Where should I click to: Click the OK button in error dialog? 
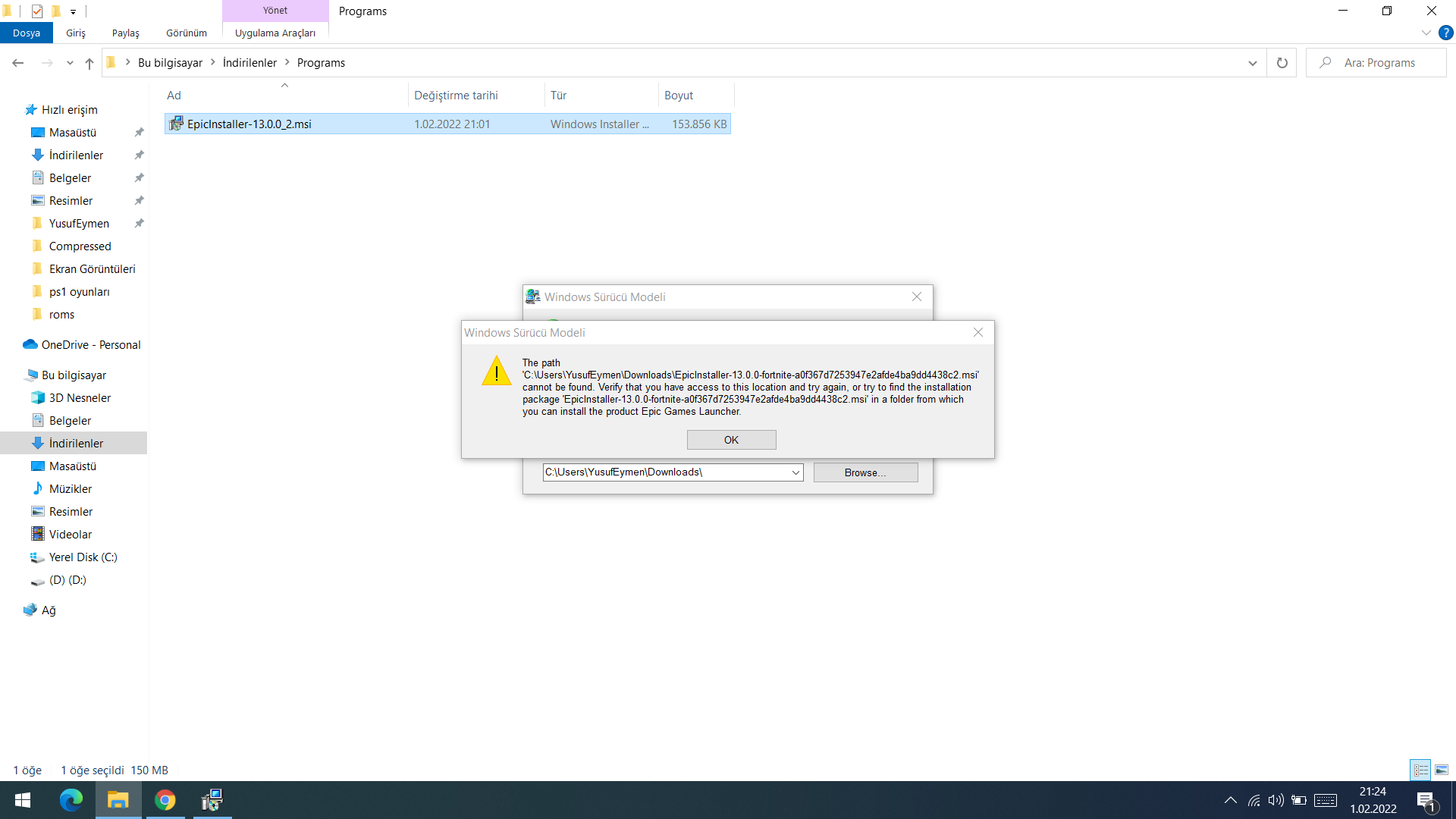pyautogui.click(x=731, y=440)
